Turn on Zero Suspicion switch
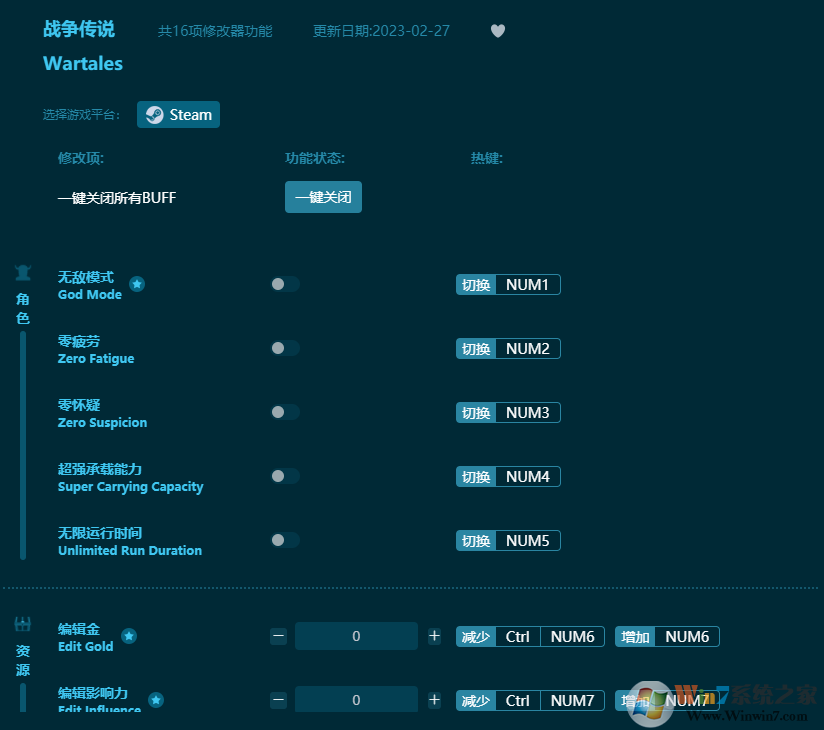Viewport: 824px width, 730px height. pyautogui.click(x=284, y=412)
